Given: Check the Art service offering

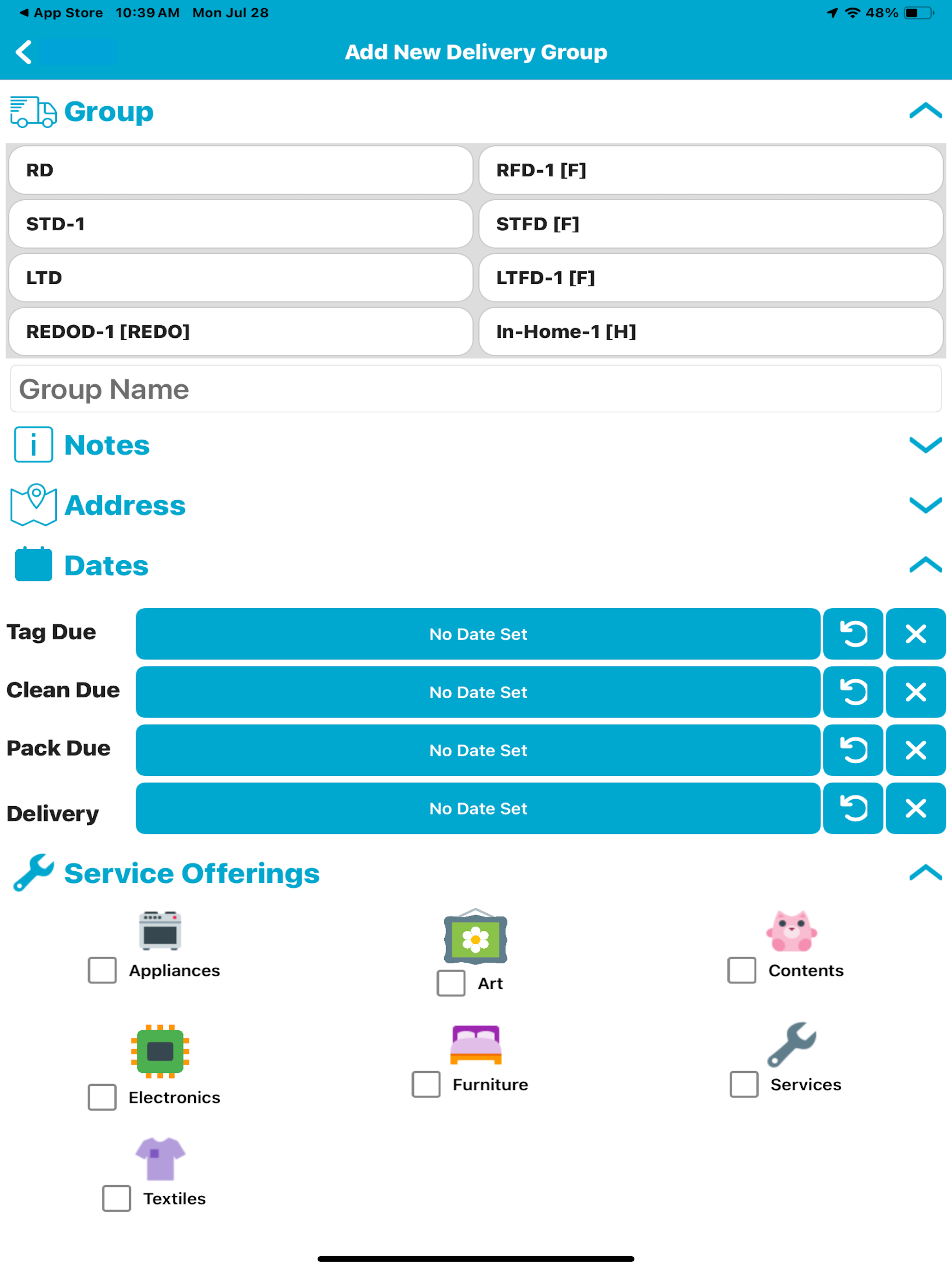Looking at the screenshot, I should point(451,983).
